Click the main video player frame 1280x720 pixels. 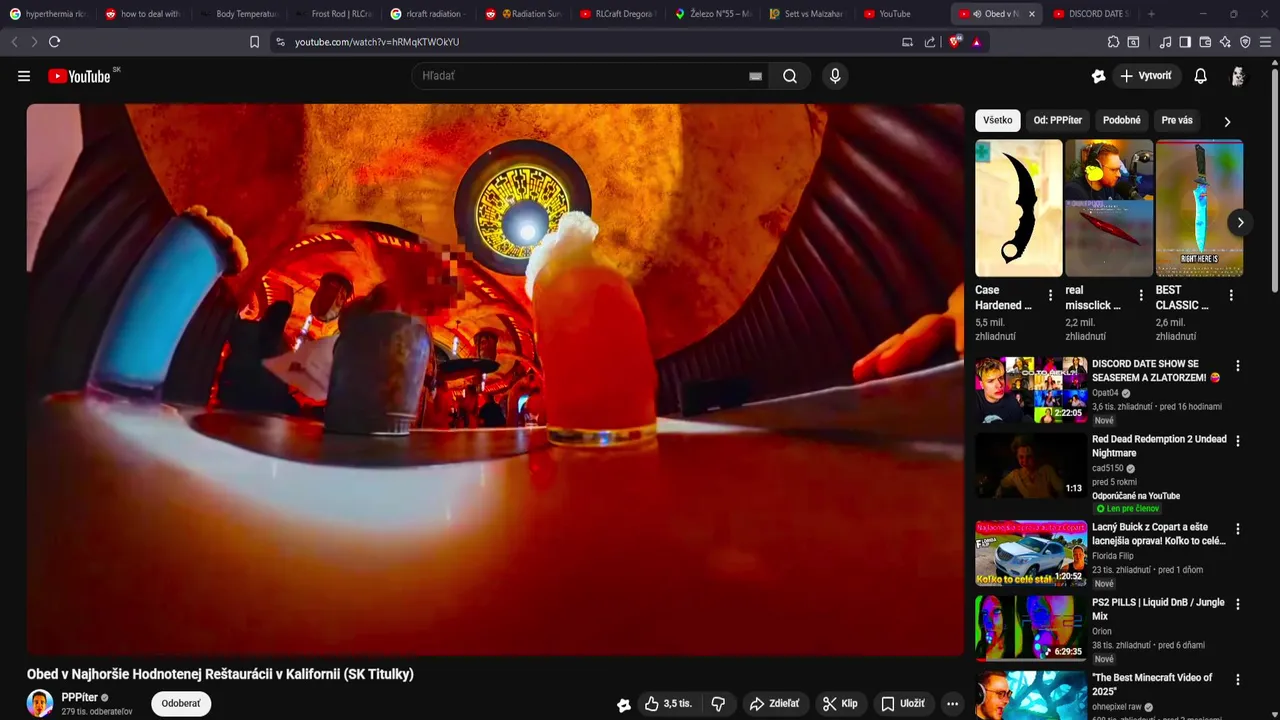pos(495,379)
